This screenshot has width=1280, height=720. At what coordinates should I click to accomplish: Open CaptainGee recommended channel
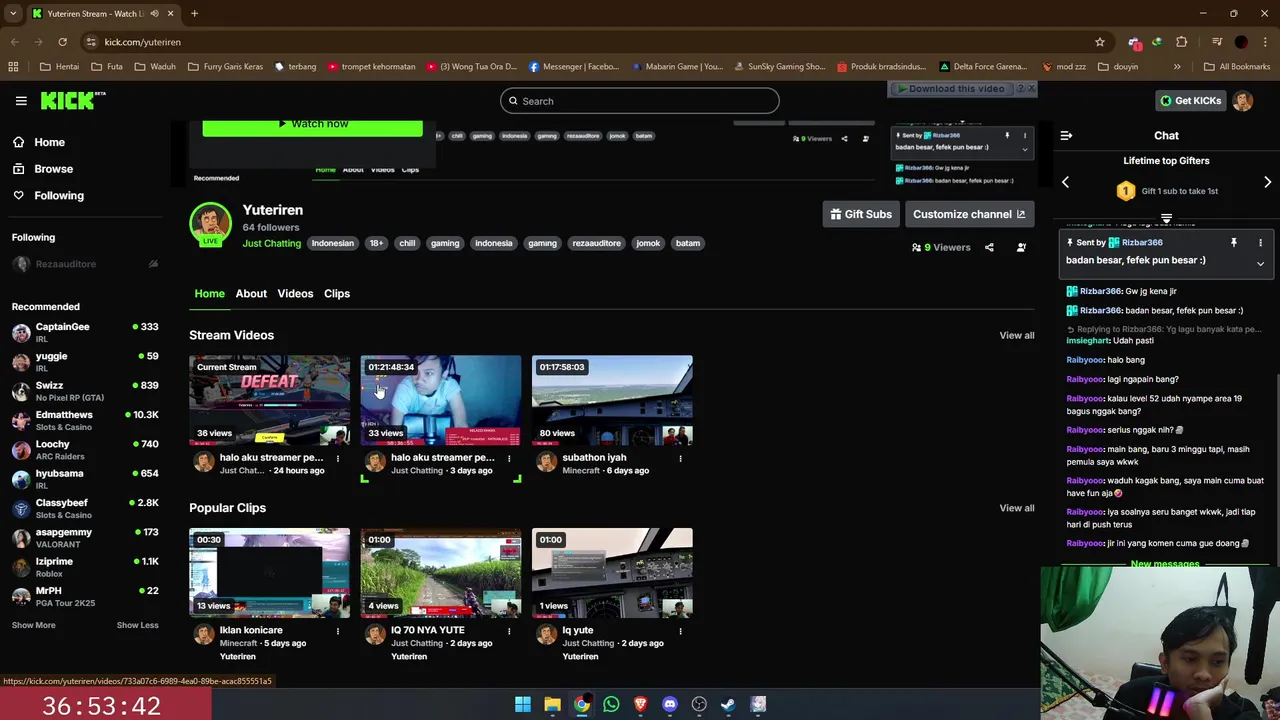pyautogui.click(x=85, y=332)
